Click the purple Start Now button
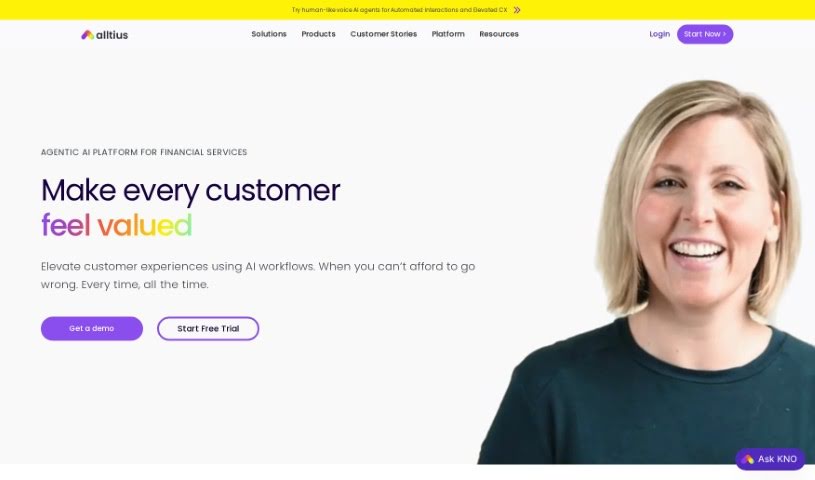The image size is (815, 480). coord(705,34)
